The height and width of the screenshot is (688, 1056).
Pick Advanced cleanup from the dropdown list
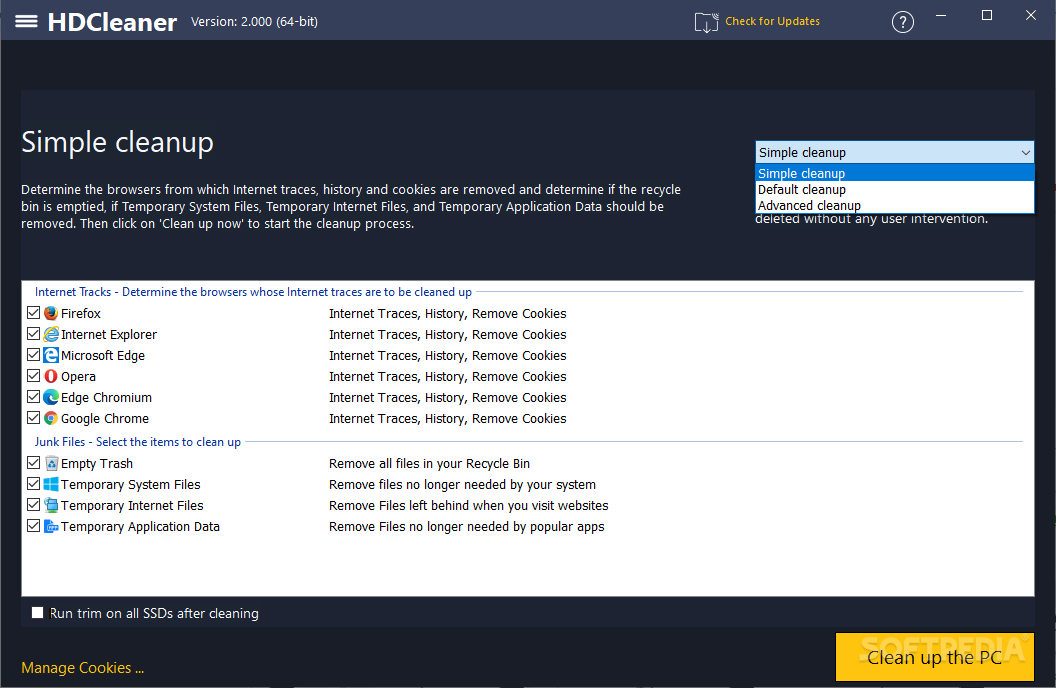pos(894,205)
